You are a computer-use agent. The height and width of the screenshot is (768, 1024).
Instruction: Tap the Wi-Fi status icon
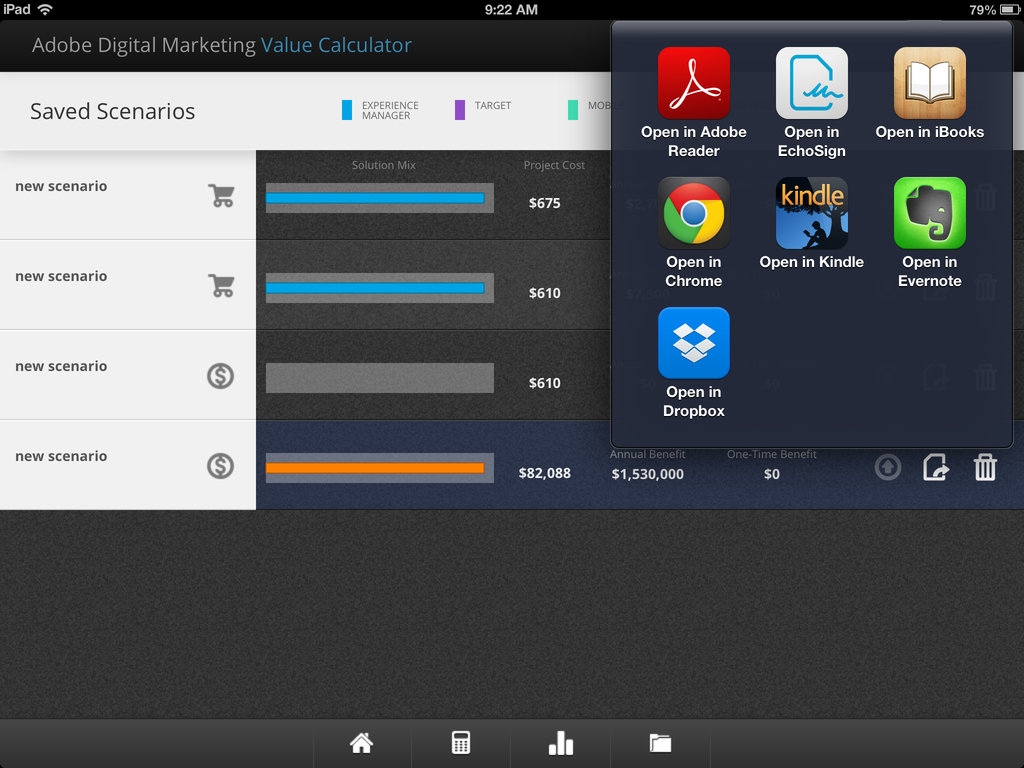45,9
